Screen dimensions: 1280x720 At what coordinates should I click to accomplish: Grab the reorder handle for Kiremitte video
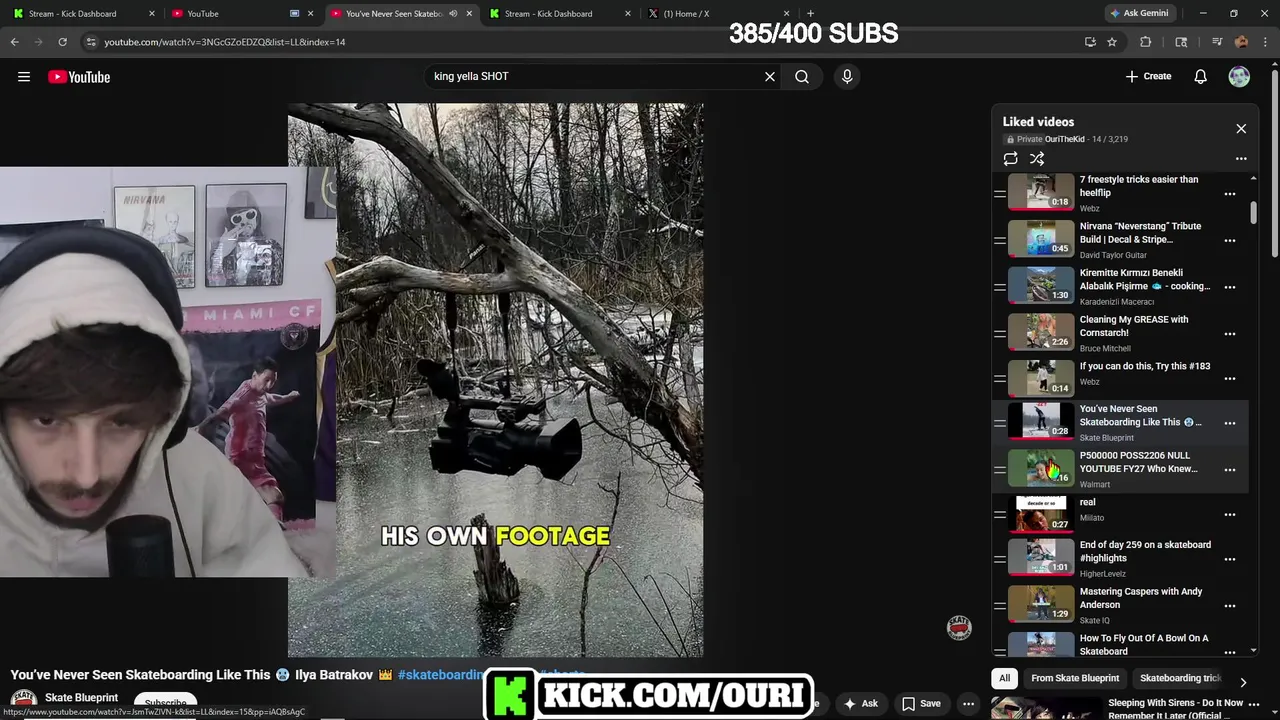coord(1000,287)
